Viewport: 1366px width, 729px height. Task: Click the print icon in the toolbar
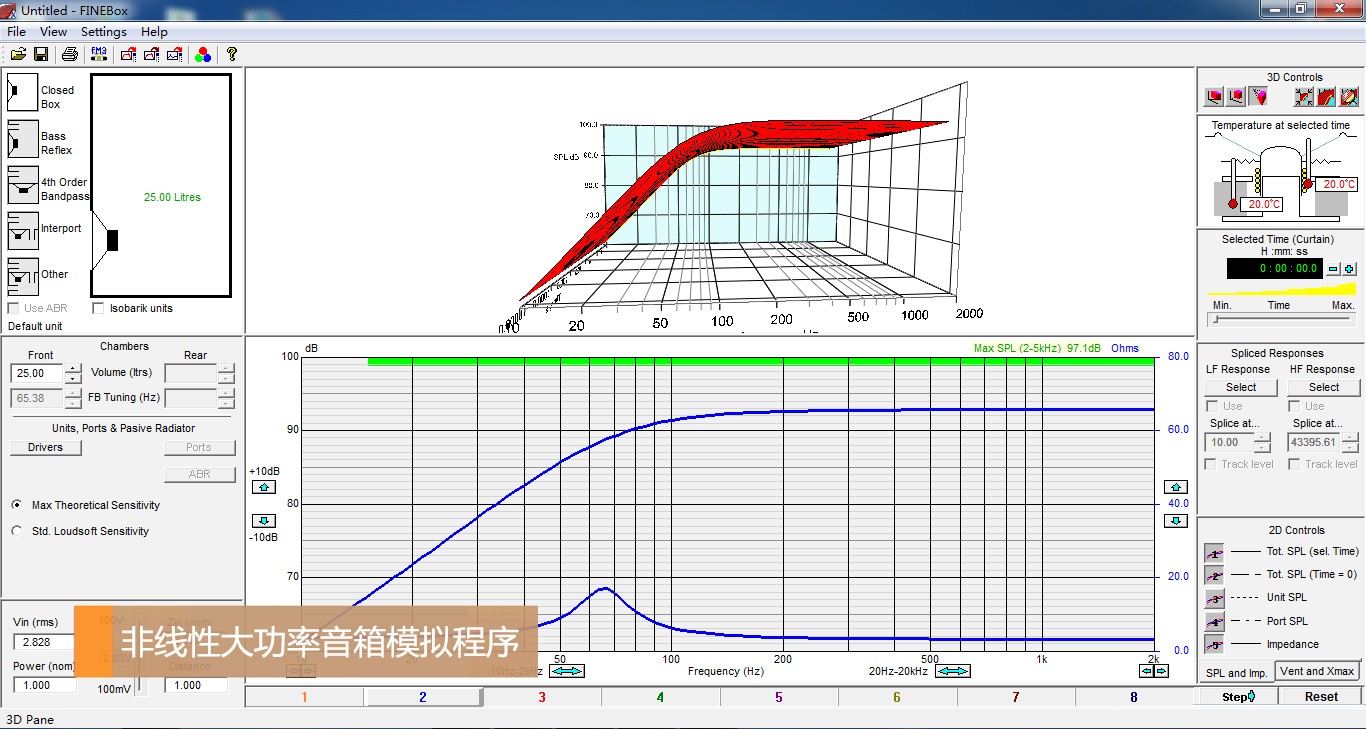tap(70, 54)
